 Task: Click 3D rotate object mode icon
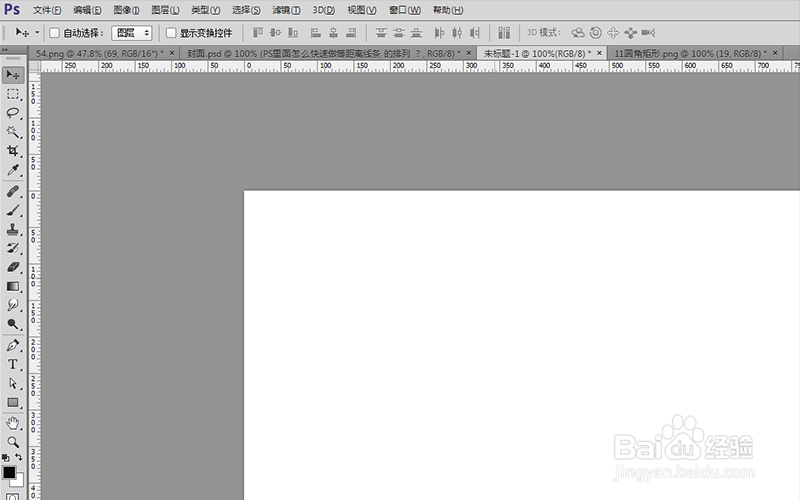[578, 33]
